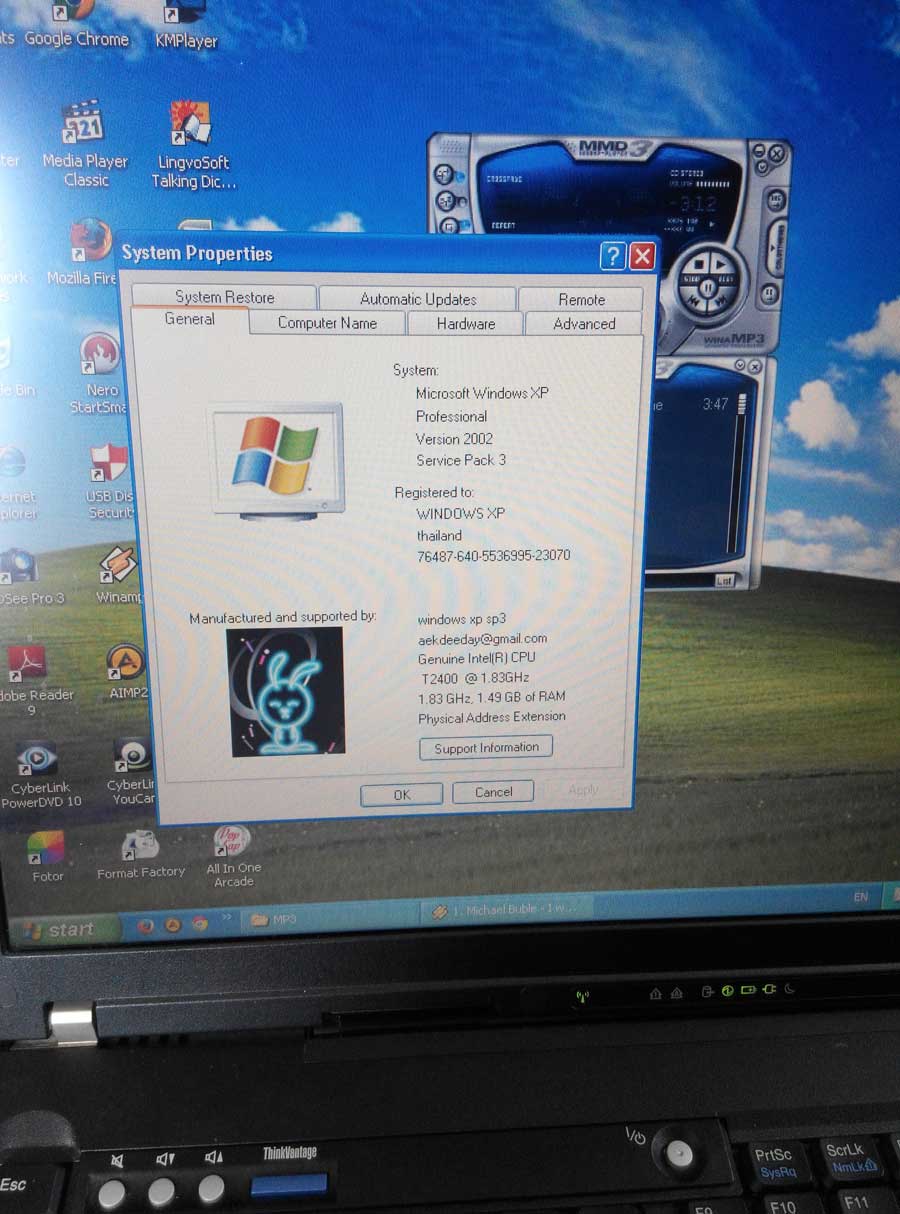Launch the AIMP2 desktop icon
Screen dimensions: 900x1214
[127, 673]
